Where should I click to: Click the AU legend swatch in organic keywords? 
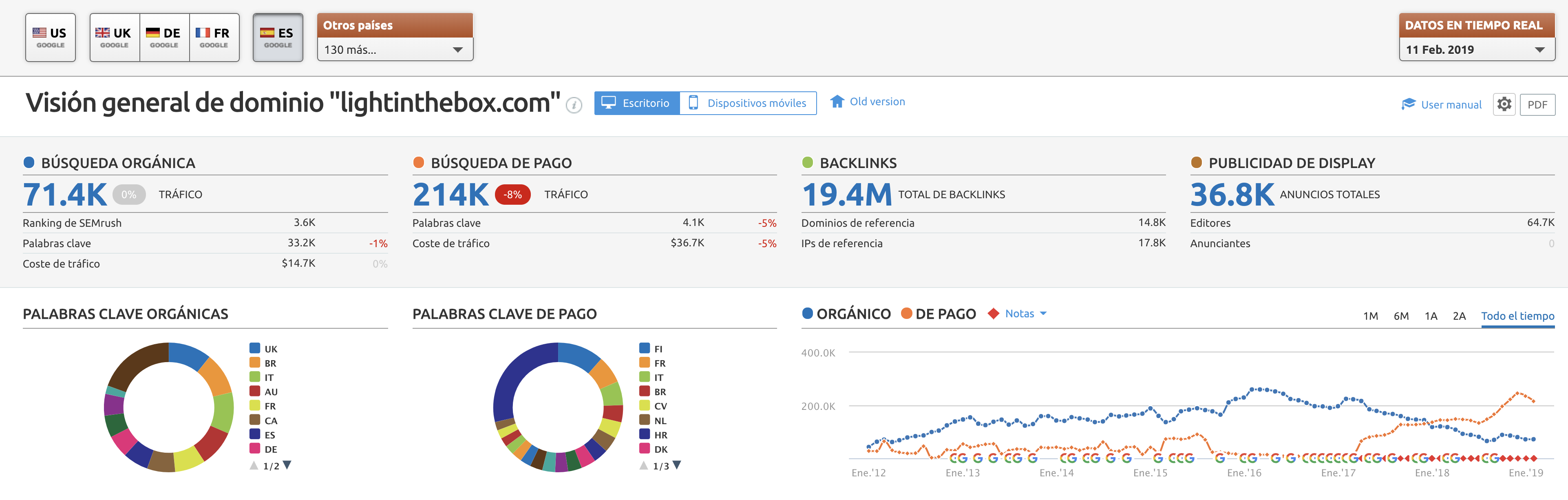coord(254,391)
